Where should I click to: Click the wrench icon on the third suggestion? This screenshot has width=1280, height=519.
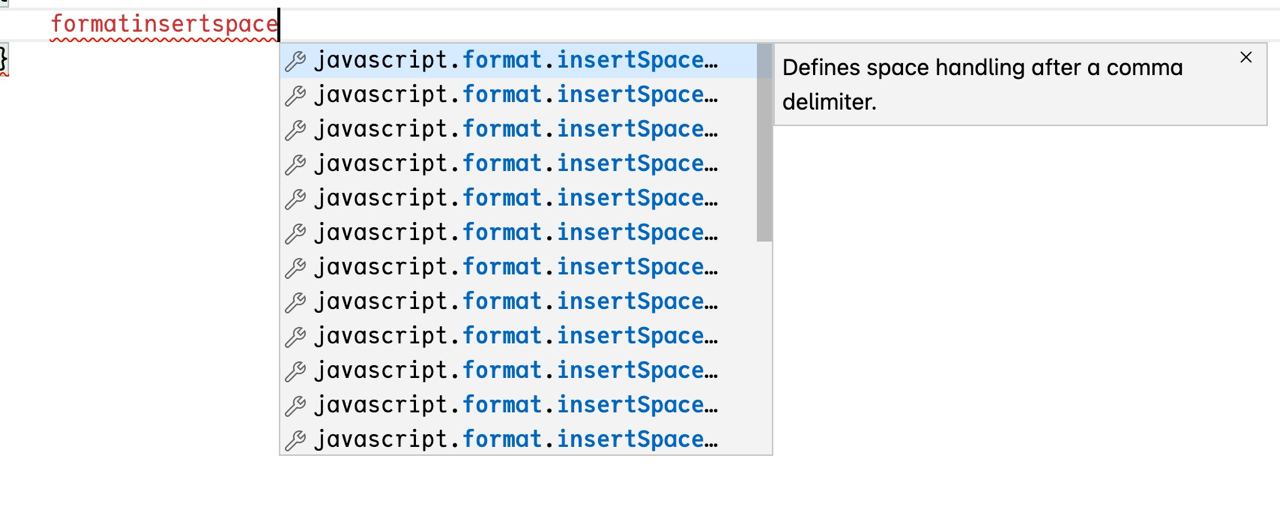pyautogui.click(x=295, y=130)
